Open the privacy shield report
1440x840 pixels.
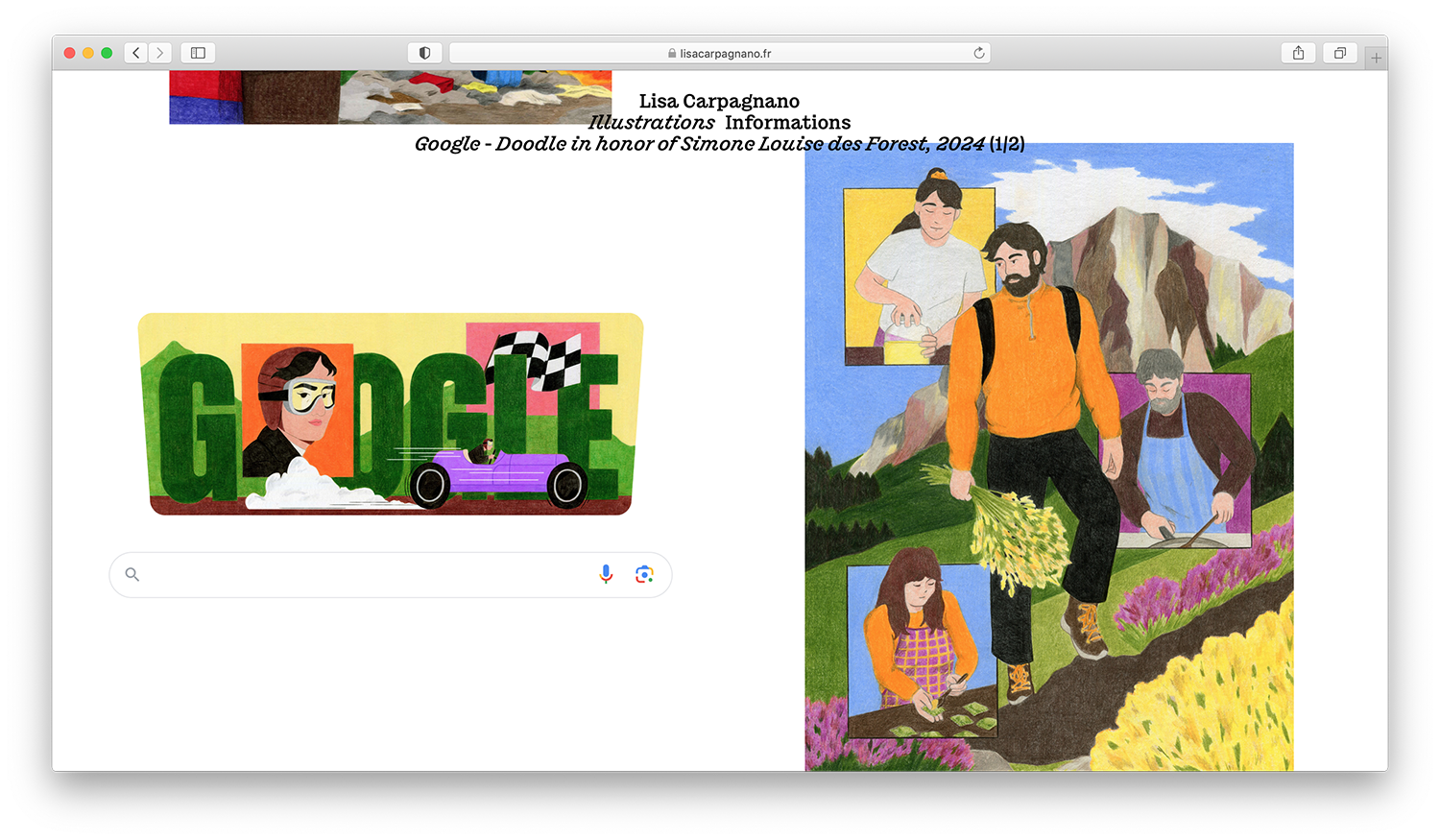[424, 53]
